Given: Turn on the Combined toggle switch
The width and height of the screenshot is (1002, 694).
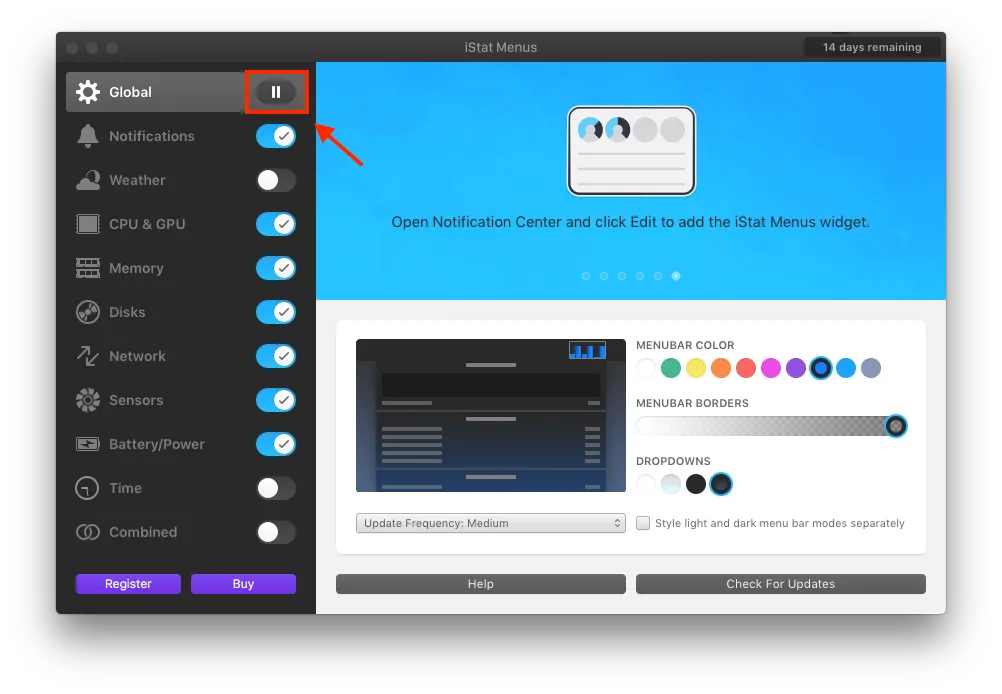Looking at the screenshot, I should [276, 532].
